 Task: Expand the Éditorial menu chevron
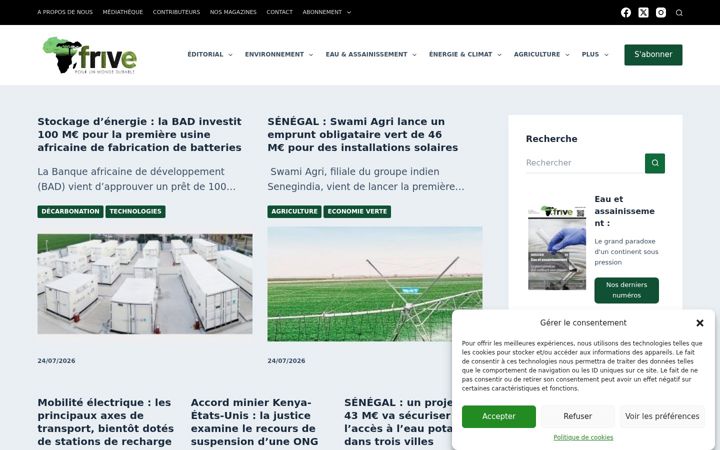click(x=231, y=55)
